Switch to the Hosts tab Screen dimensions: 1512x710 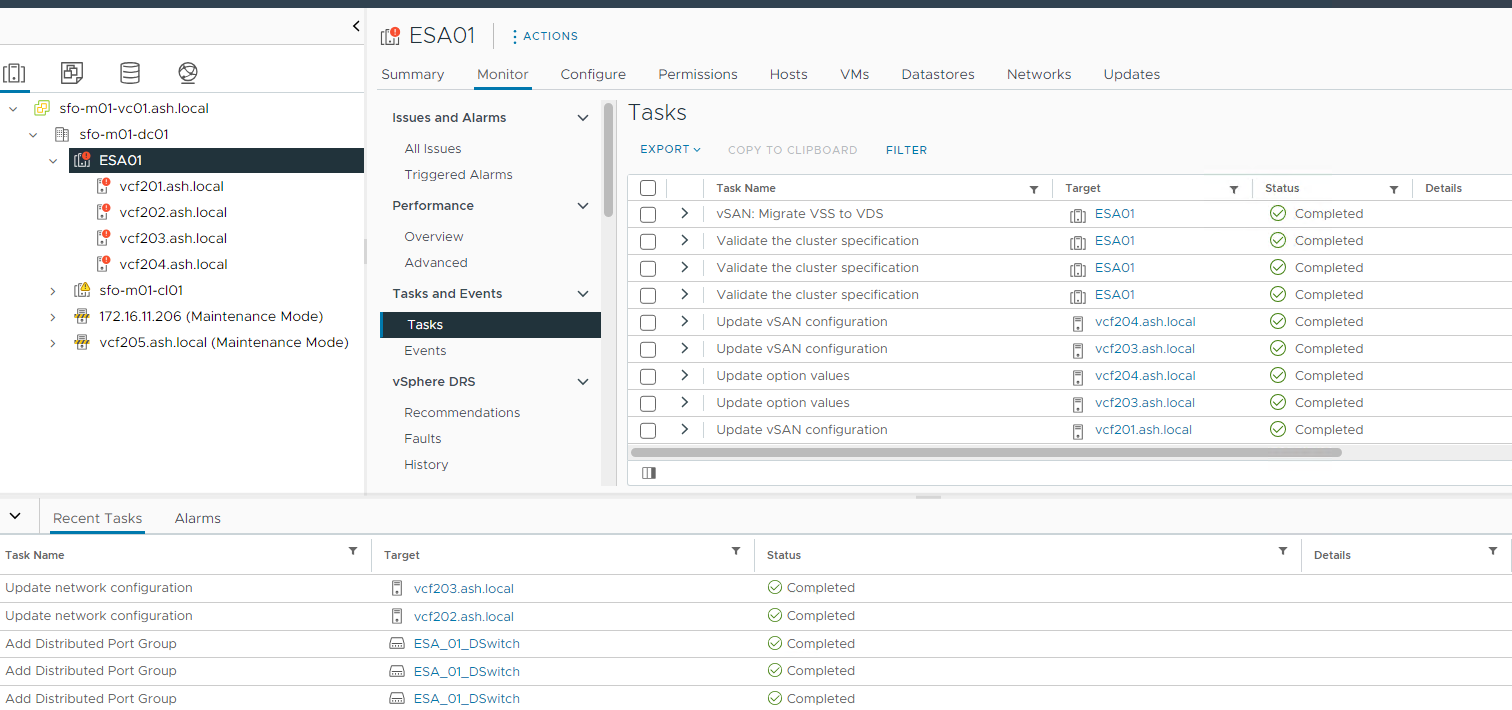[x=788, y=74]
